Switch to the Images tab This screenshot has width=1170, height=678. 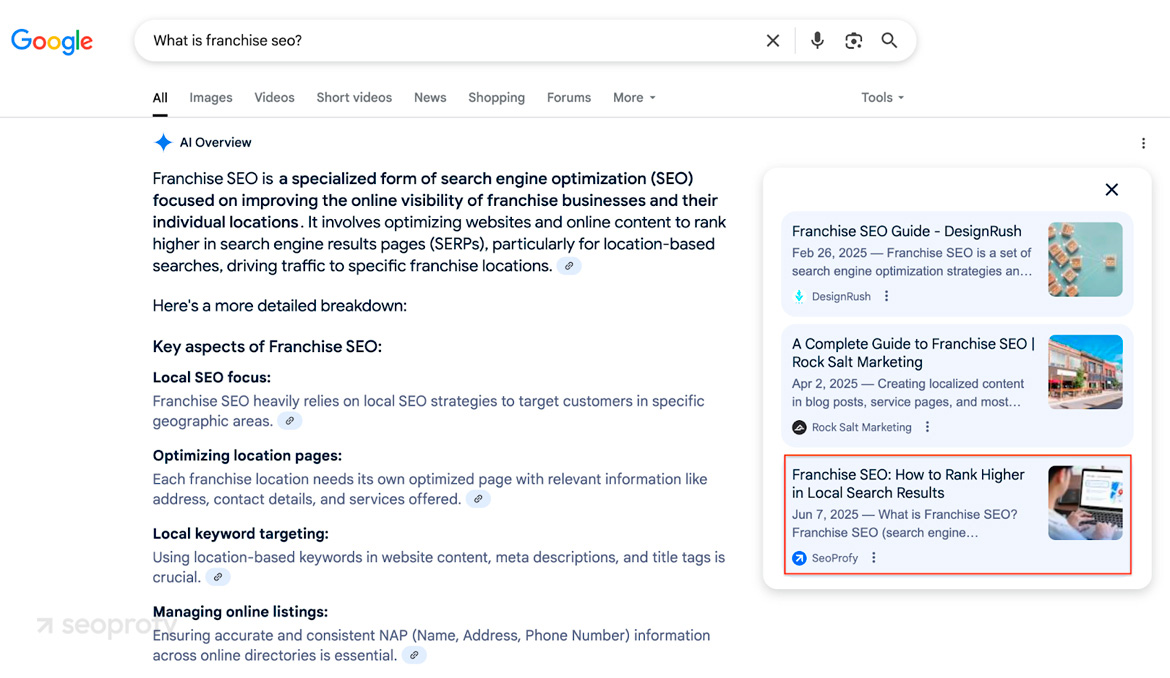click(210, 98)
